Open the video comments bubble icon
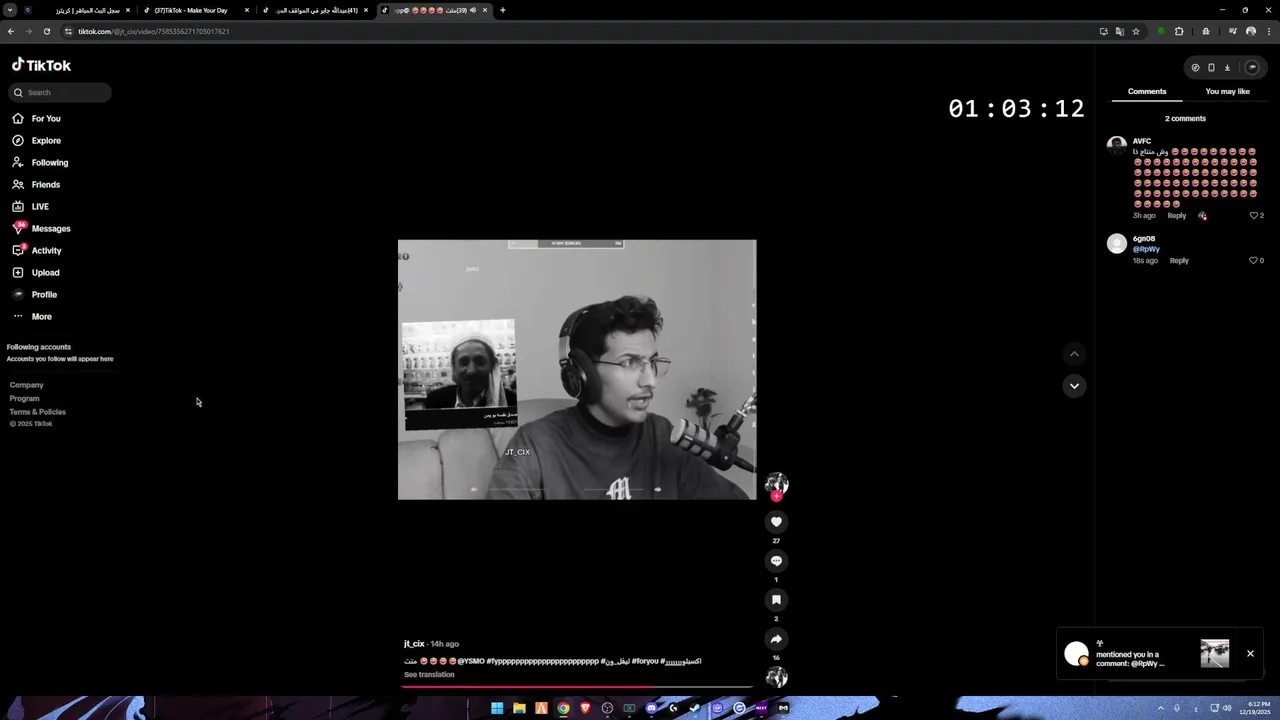1280x720 pixels. pos(776,561)
